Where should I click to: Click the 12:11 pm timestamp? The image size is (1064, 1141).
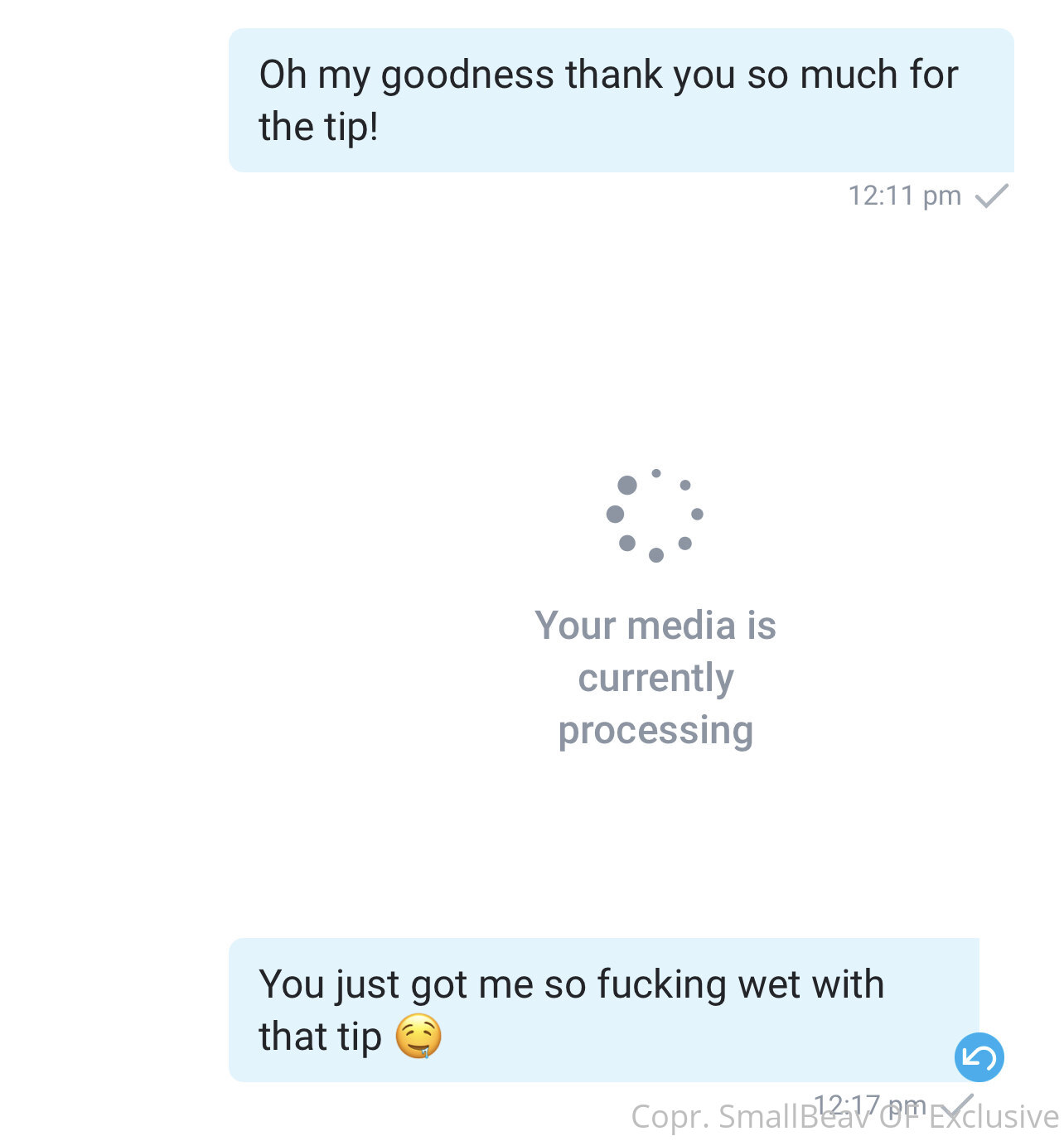coord(904,196)
